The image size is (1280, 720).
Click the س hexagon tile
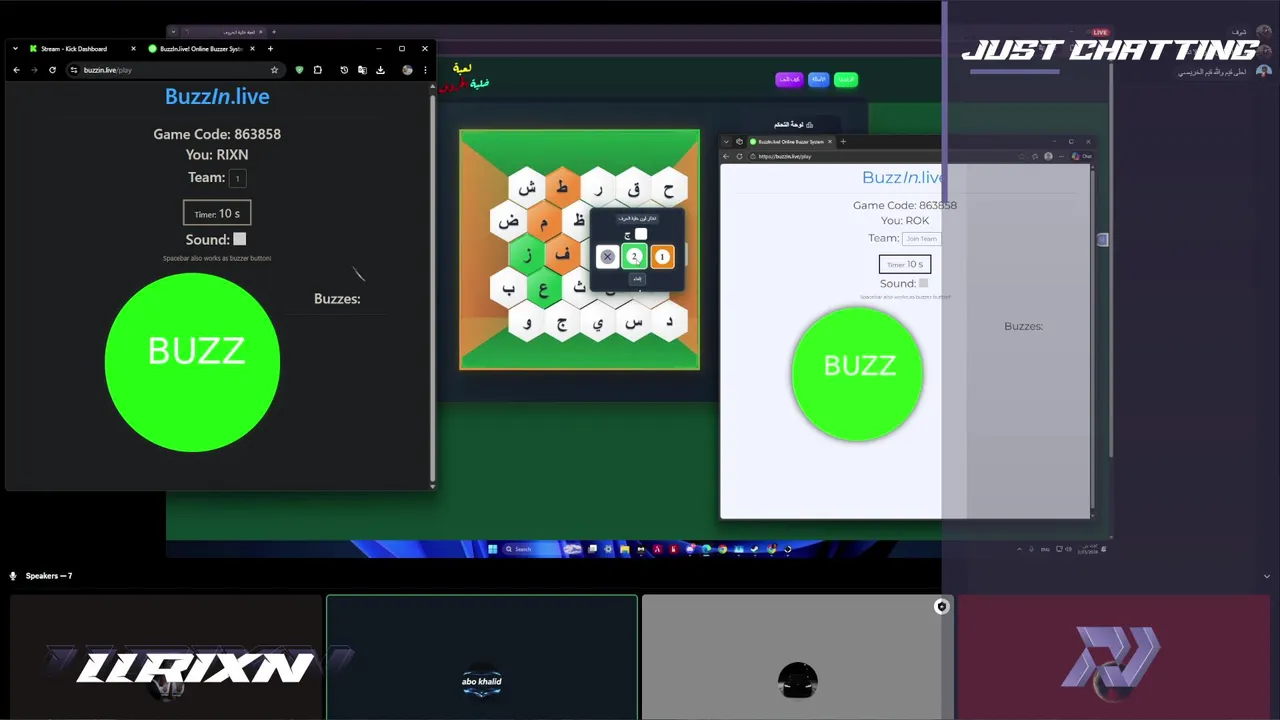(634, 322)
